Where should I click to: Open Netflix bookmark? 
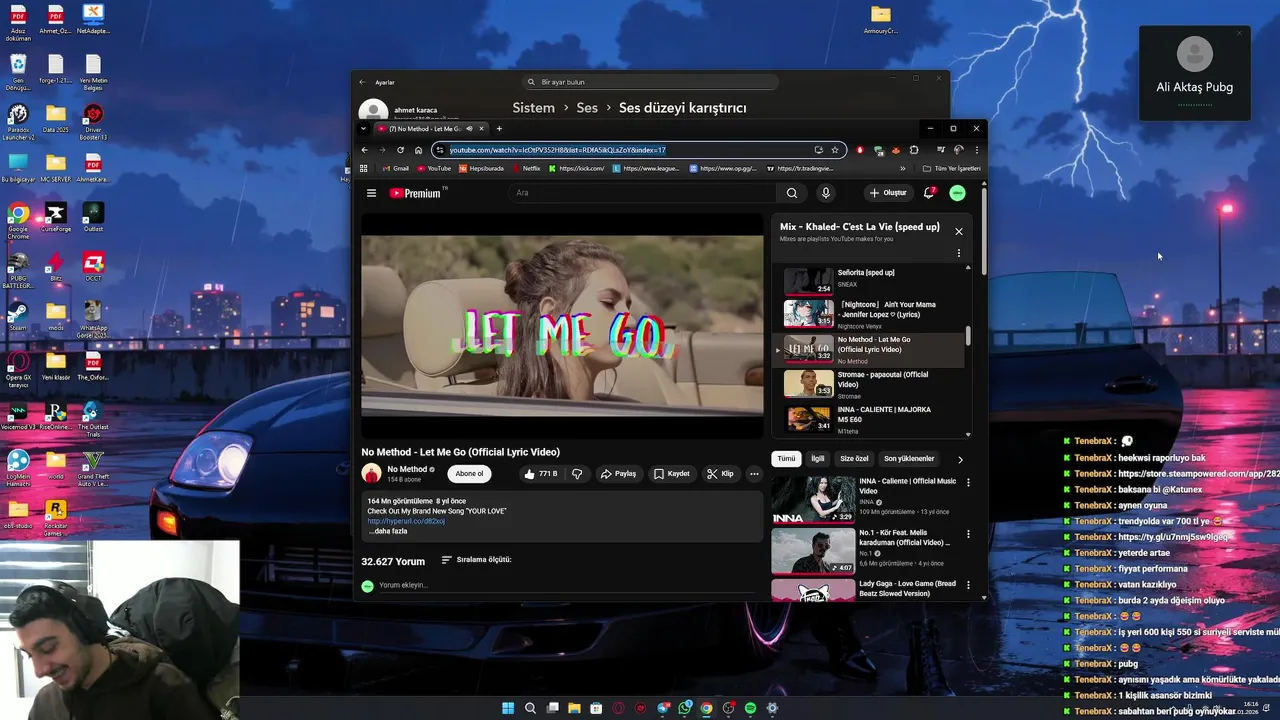click(526, 168)
